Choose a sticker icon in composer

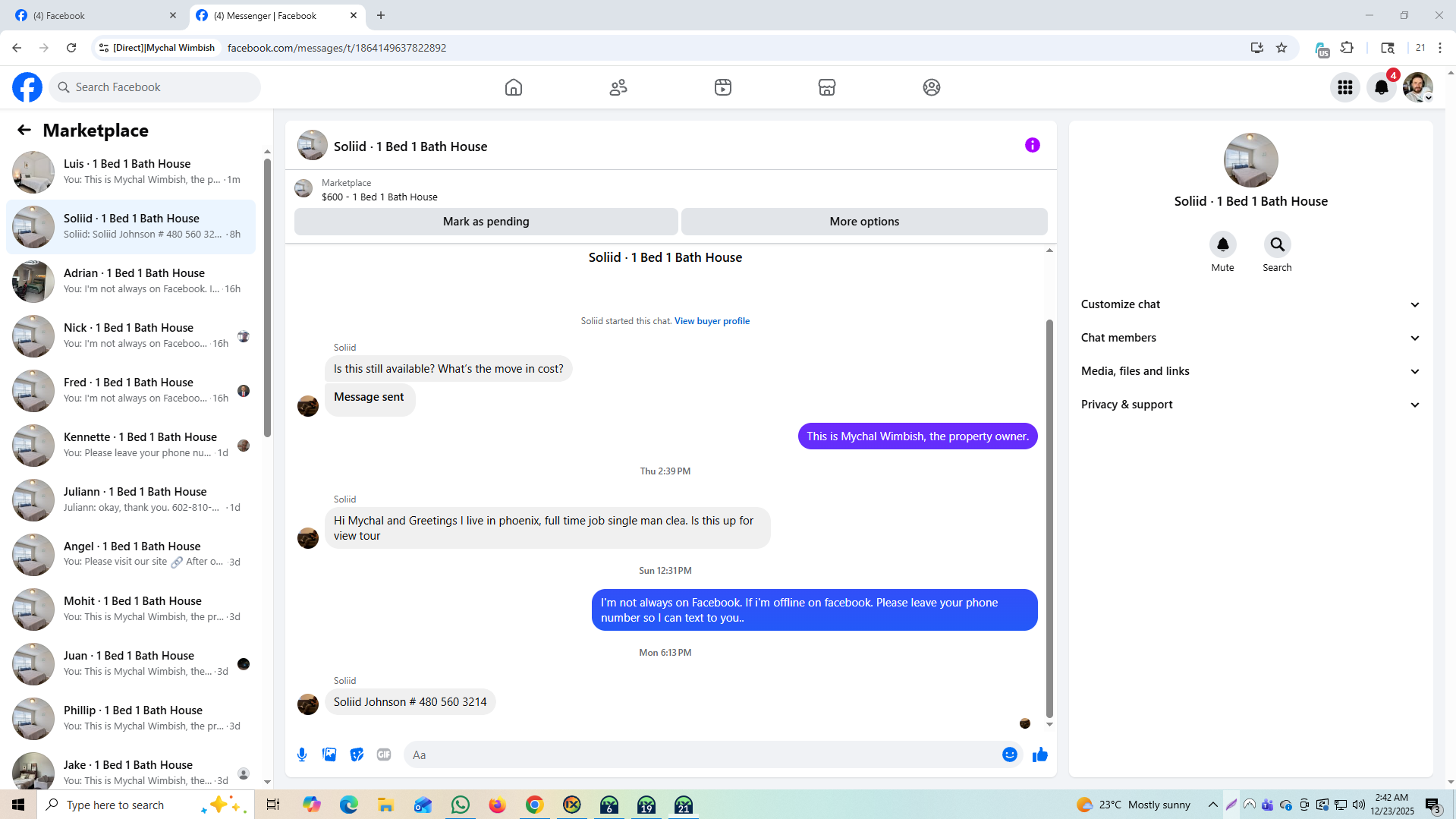pyautogui.click(x=357, y=754)
